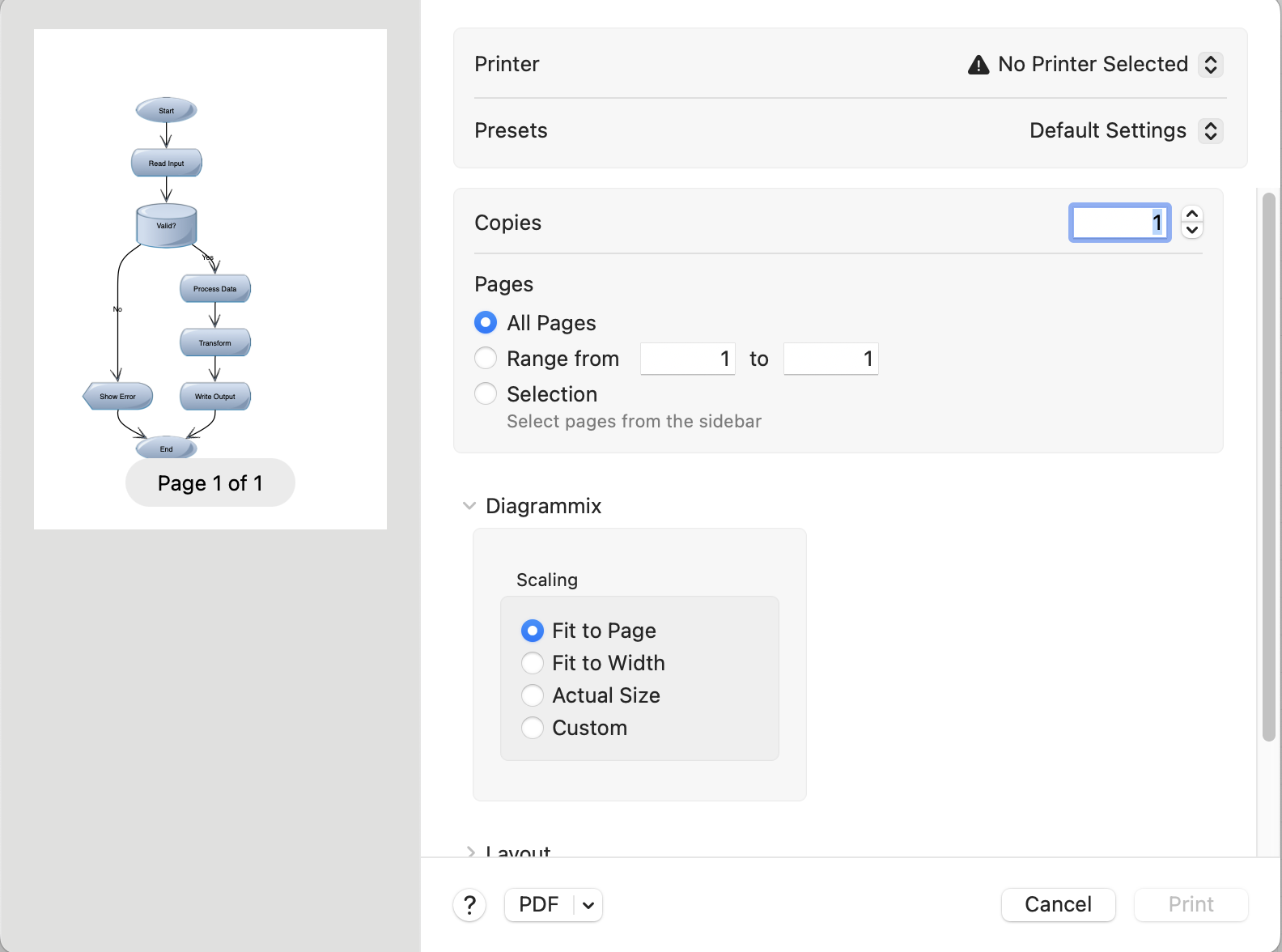
Task: Decrease copies with the stepper down arrow
Action: [x=1192, y=231]
